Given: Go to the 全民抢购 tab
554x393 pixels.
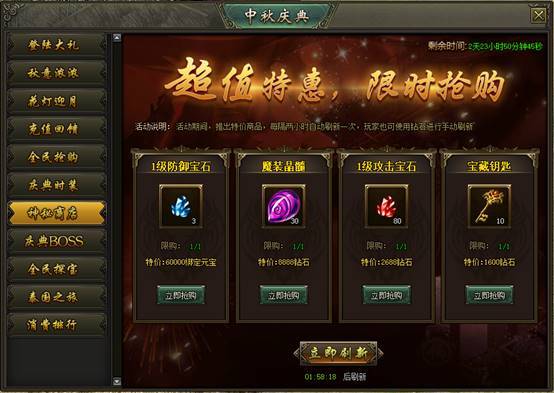Looking at the screenshot, I should (x=57, y=157).
